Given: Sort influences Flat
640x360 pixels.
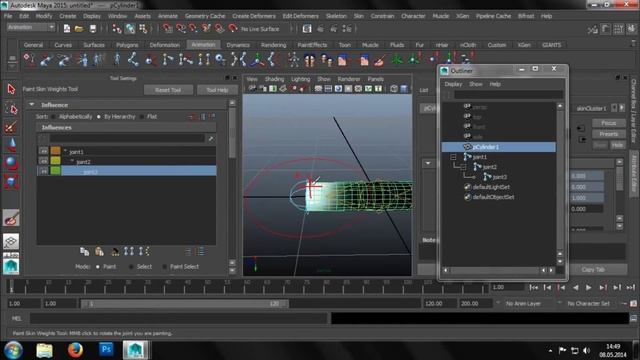Looking at the screenshot, I should click(142, 117).
